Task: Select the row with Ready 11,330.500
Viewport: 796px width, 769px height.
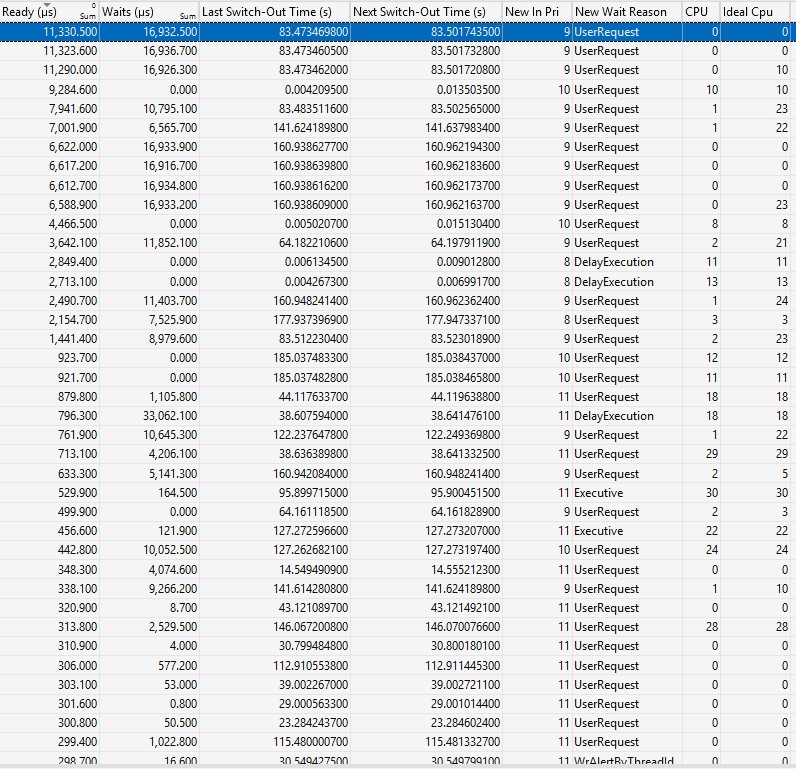Action: coord(398,32)
